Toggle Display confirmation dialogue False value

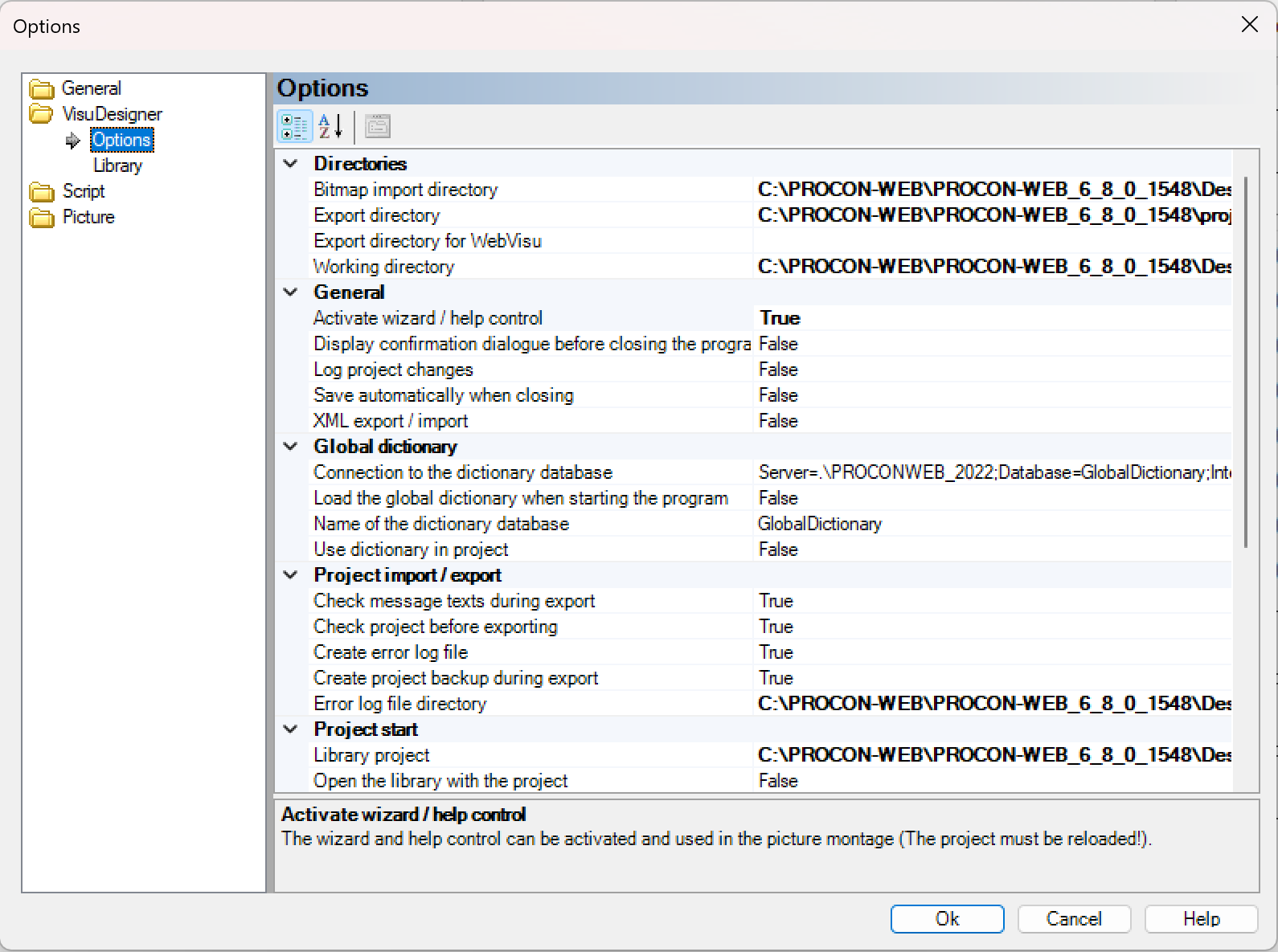(x=993, y=344)
